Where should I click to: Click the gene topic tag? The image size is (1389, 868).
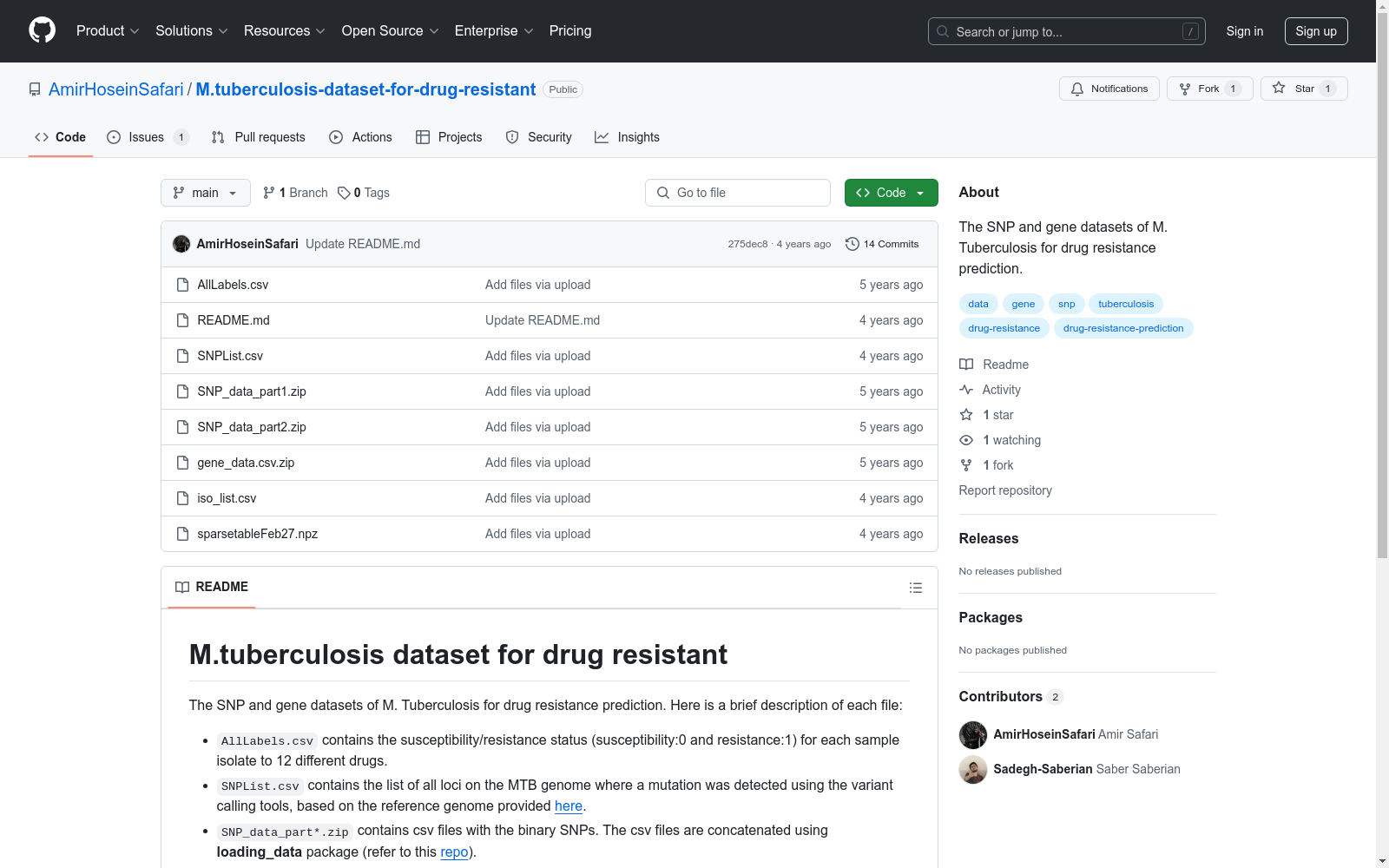coord(1024,304)
